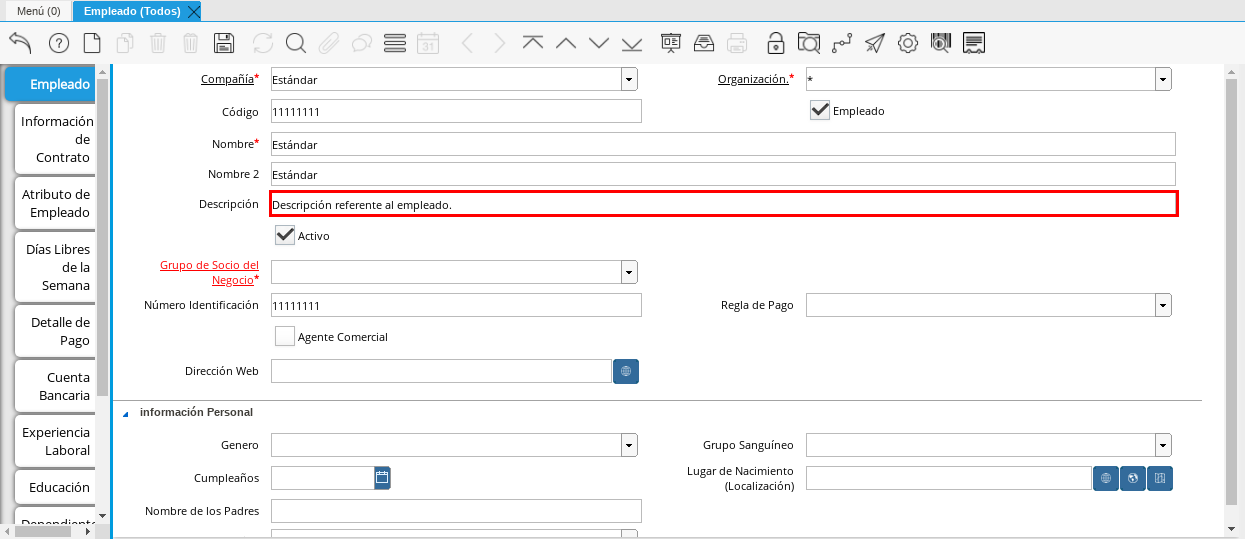Toggle the Empleado checkbox
1245x539 pixels.
coord(820,110)
